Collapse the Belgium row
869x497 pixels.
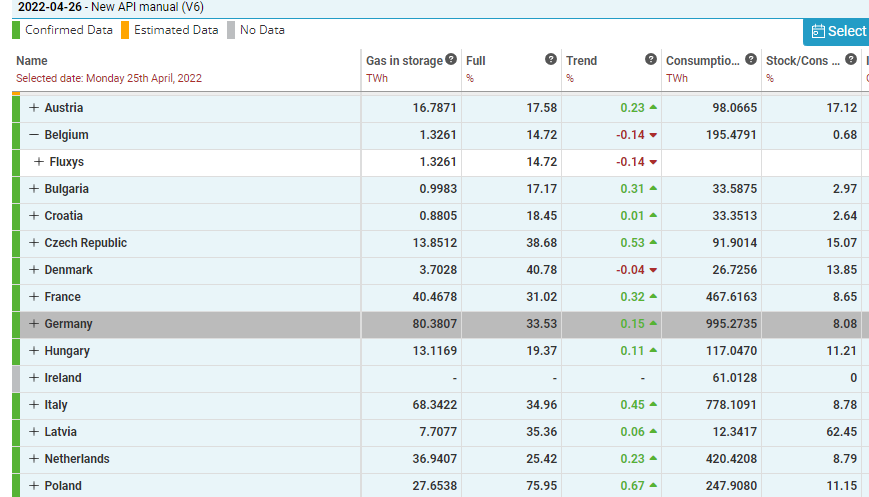[34, 135]
